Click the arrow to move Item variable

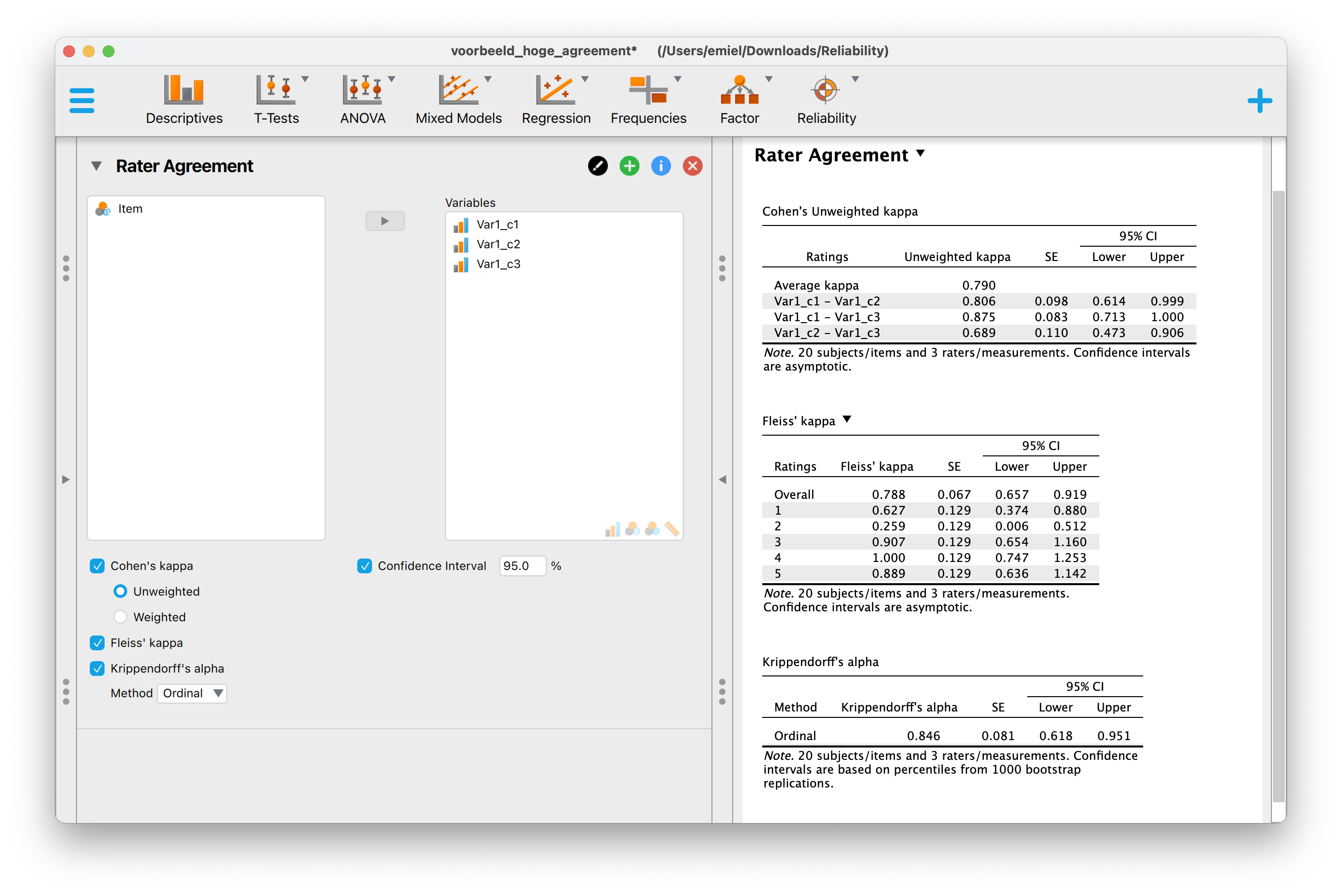pos(385,221)
